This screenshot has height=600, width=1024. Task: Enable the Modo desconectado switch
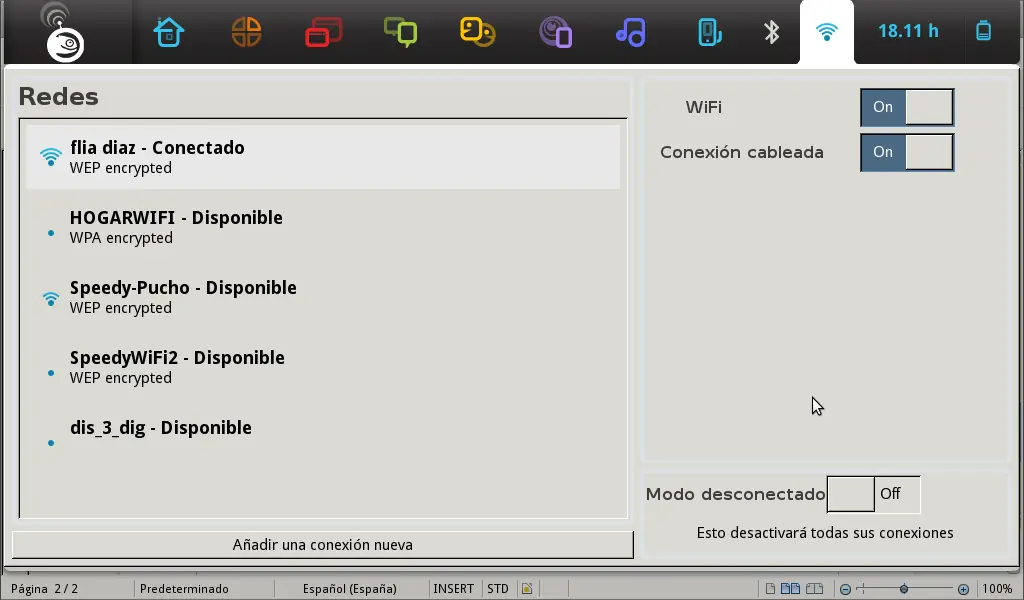tap(874, 494)
